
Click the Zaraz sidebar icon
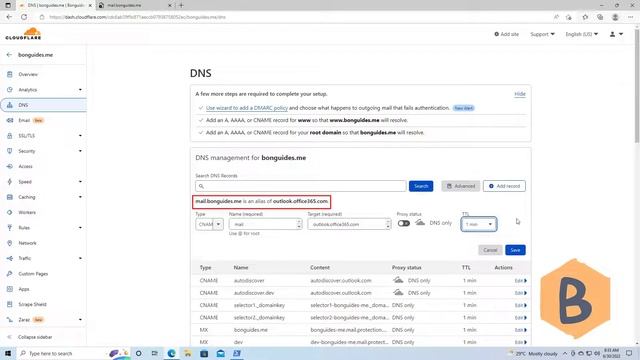pyautogui.click(x=10, y=320)
